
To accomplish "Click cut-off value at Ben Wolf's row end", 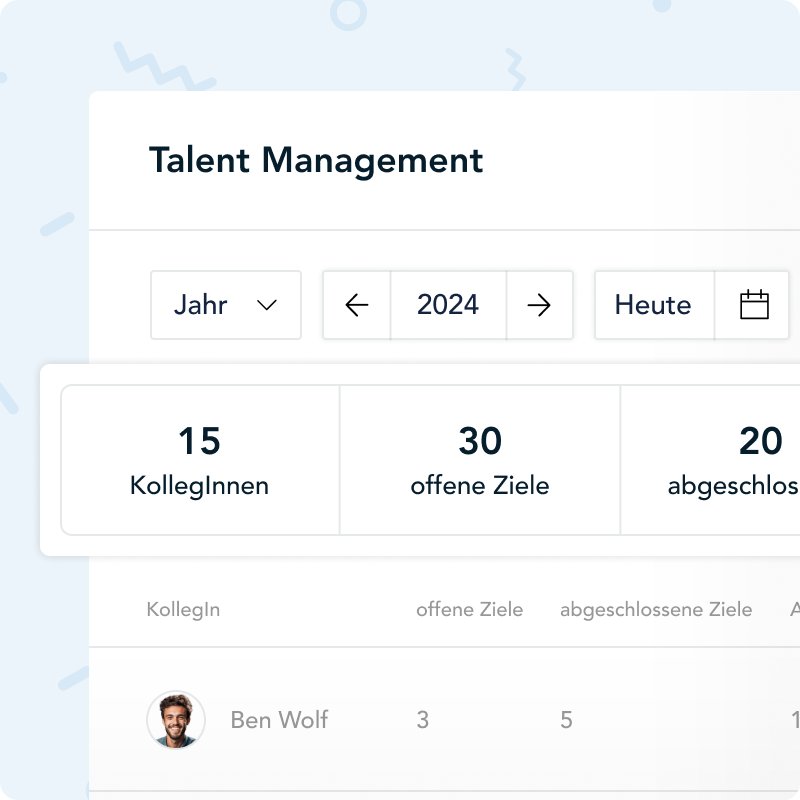I will pos(795,720).
